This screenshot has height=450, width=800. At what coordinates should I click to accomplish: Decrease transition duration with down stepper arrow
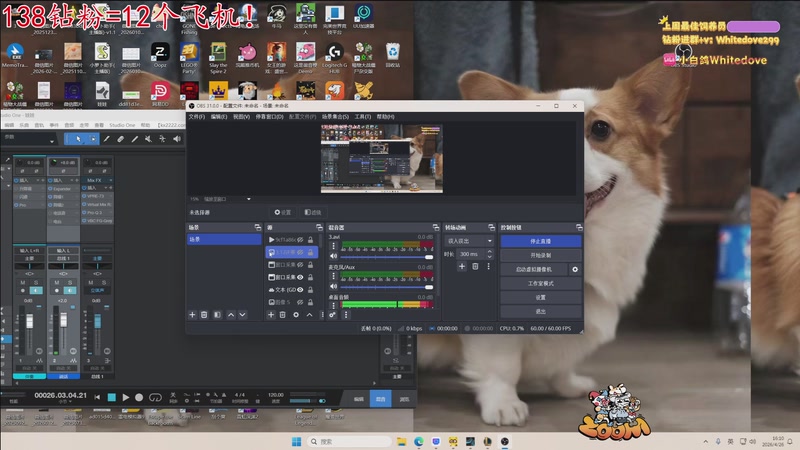pos(490,256)
